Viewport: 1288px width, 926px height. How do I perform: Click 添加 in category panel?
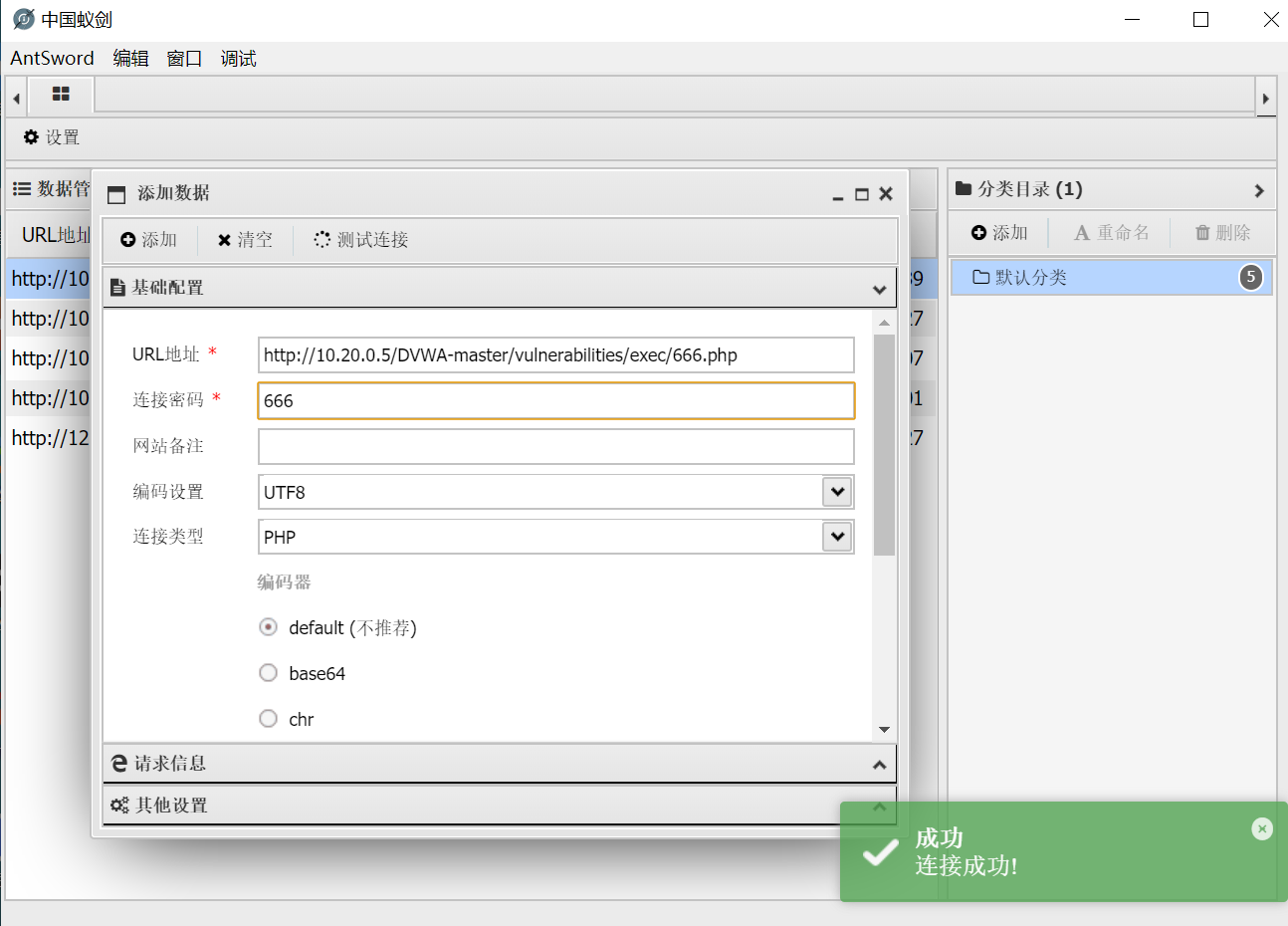tap(999, 233)
